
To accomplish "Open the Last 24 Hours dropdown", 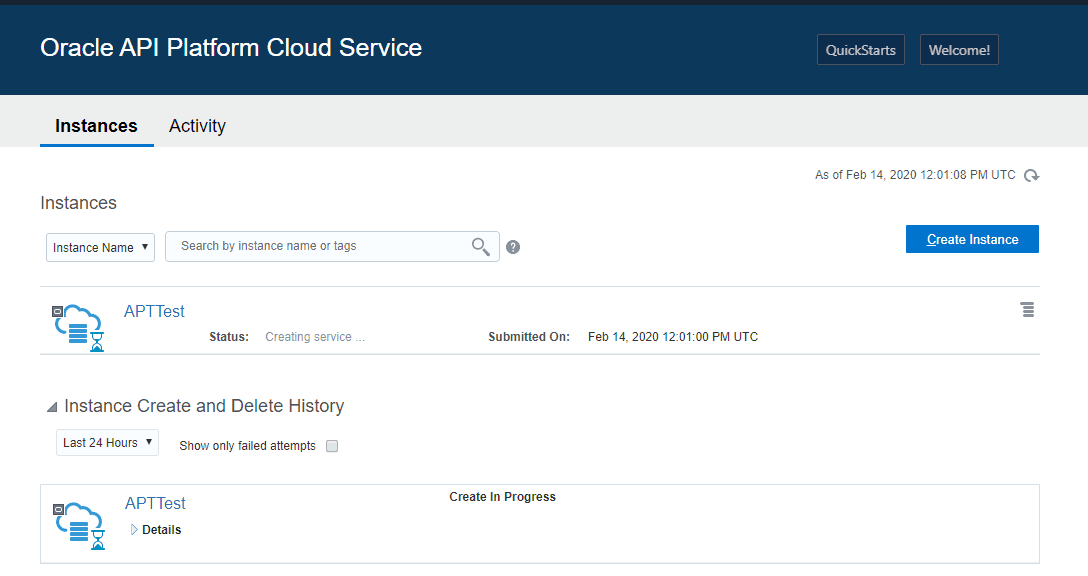I will click(108, 443).
